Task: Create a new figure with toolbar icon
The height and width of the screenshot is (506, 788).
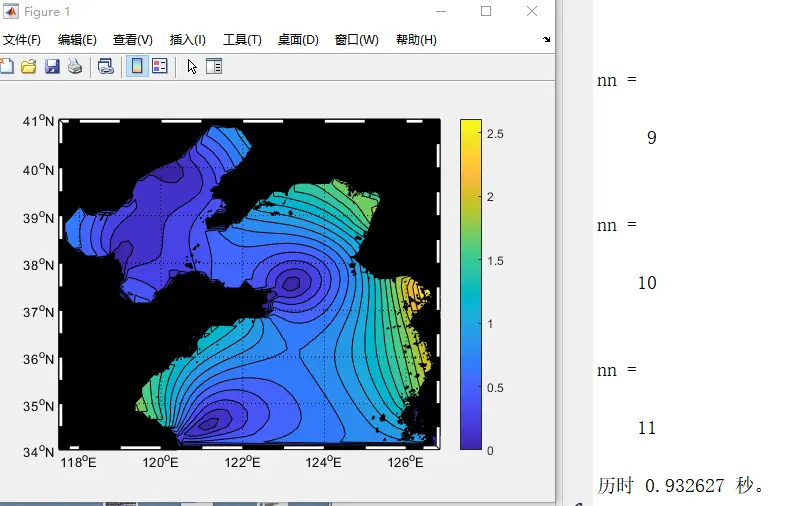Action: [7, 66]
